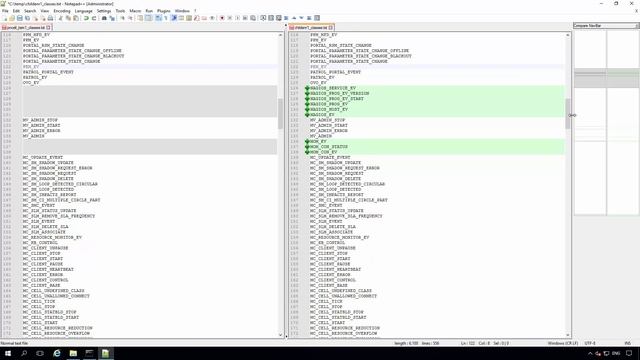Toggle synchronized horizontal scrolling
Image resolution: width=640 pixels, height=360 pixels.
pos(148,18)
